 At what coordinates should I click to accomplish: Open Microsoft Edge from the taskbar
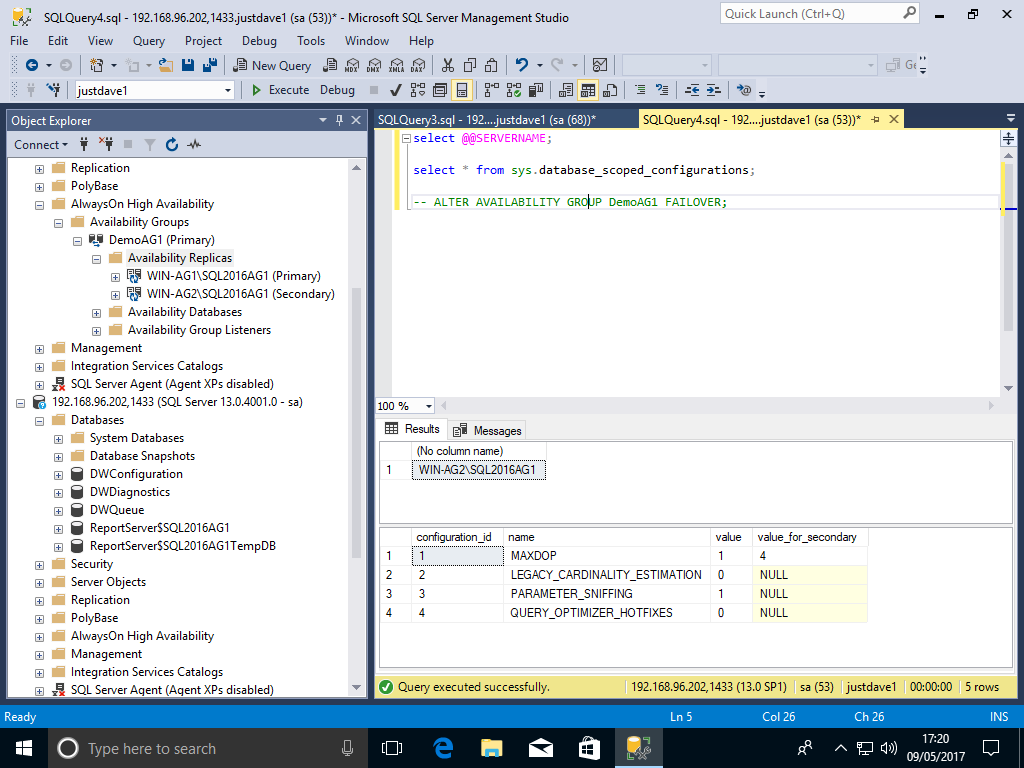(x=443, y=747)
